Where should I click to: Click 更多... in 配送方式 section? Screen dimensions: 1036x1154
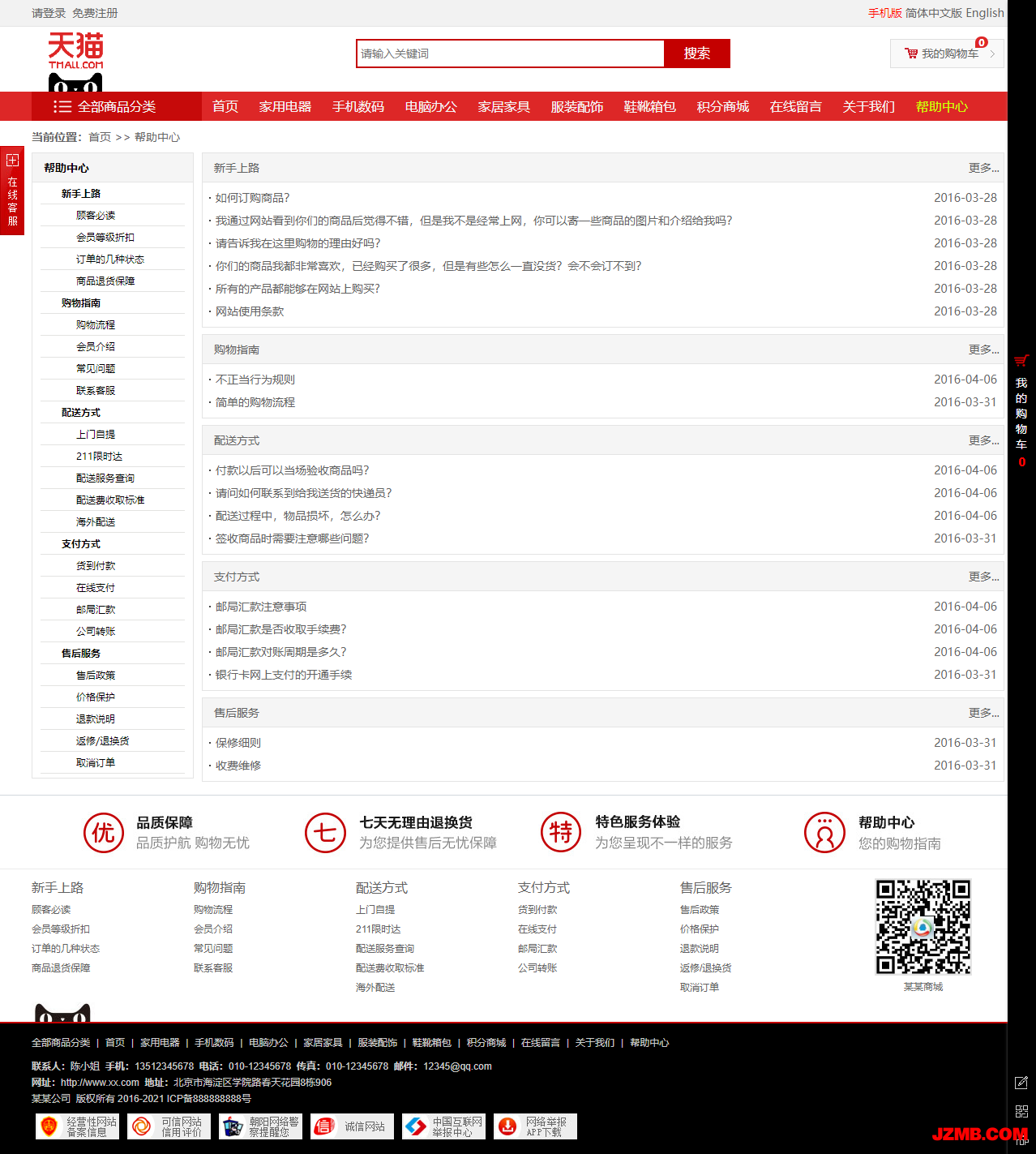tap(983, 440)
